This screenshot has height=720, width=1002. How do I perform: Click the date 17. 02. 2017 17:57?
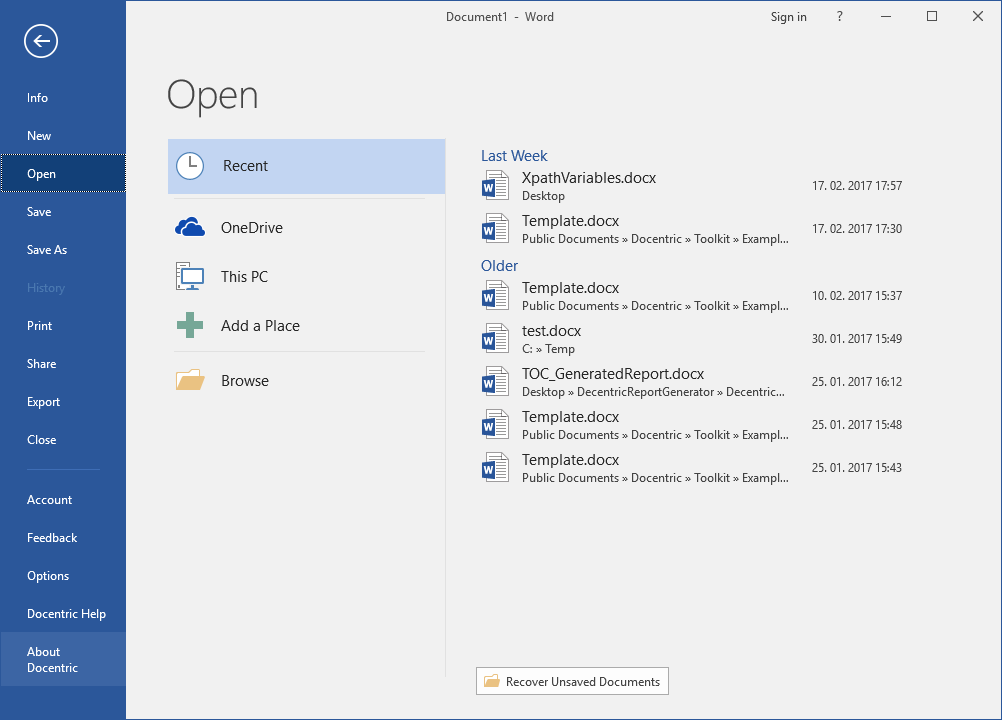click(857, 185)
